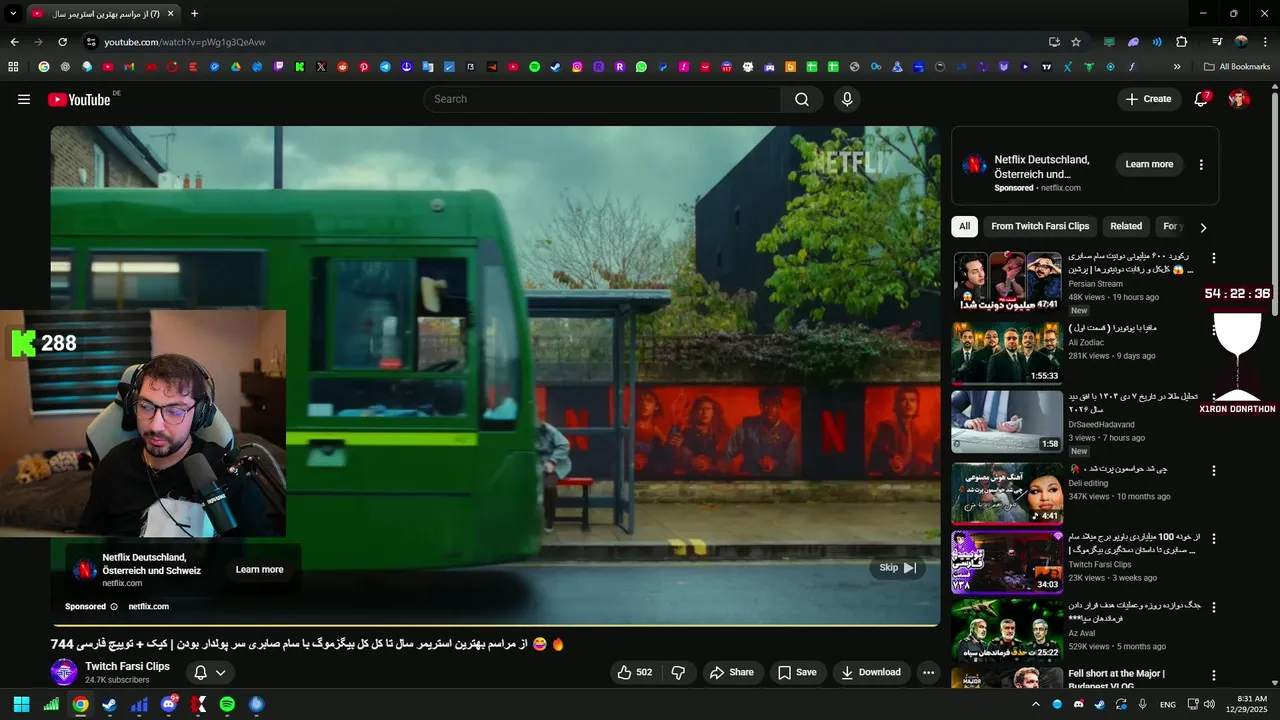Show hidden system tray icons
The width and height of the screenshot is (1280, 720).
1035,704
